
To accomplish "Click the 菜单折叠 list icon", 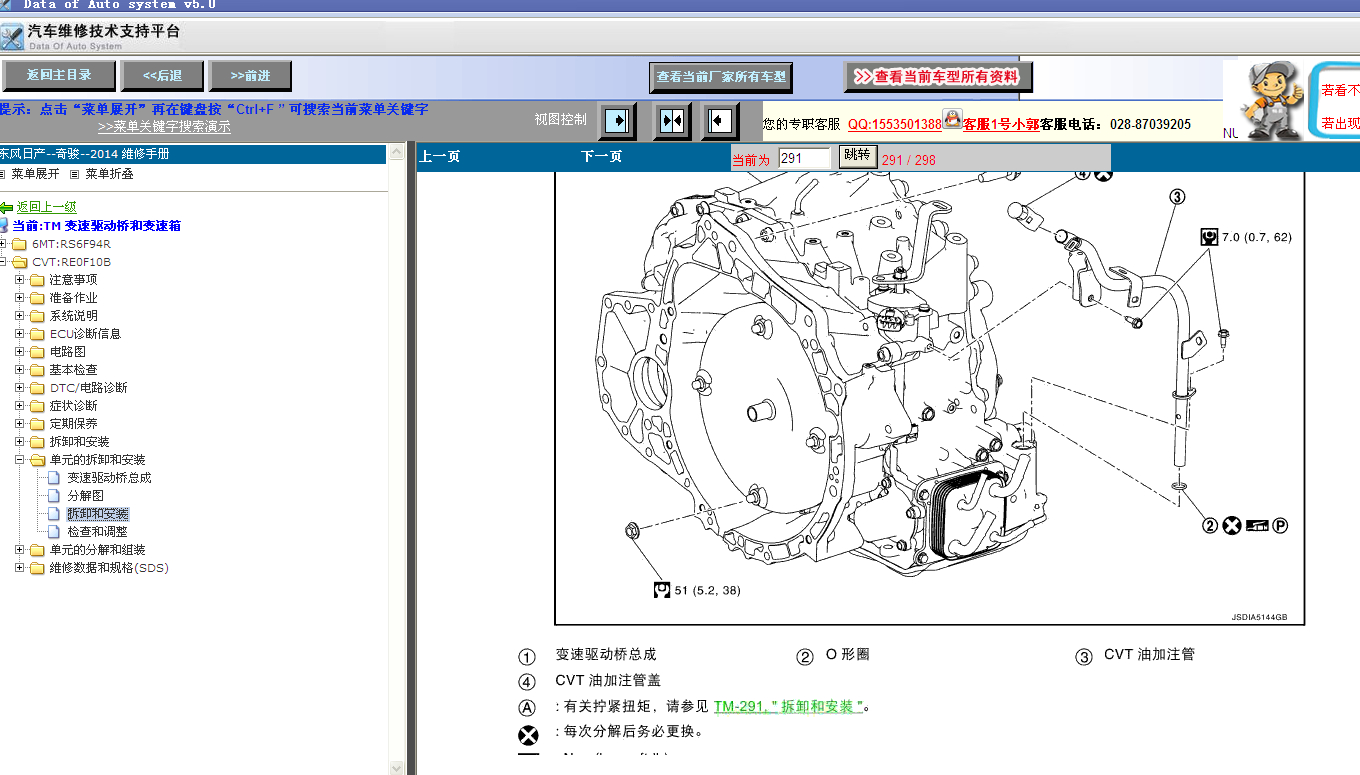I will pos(75,174).
